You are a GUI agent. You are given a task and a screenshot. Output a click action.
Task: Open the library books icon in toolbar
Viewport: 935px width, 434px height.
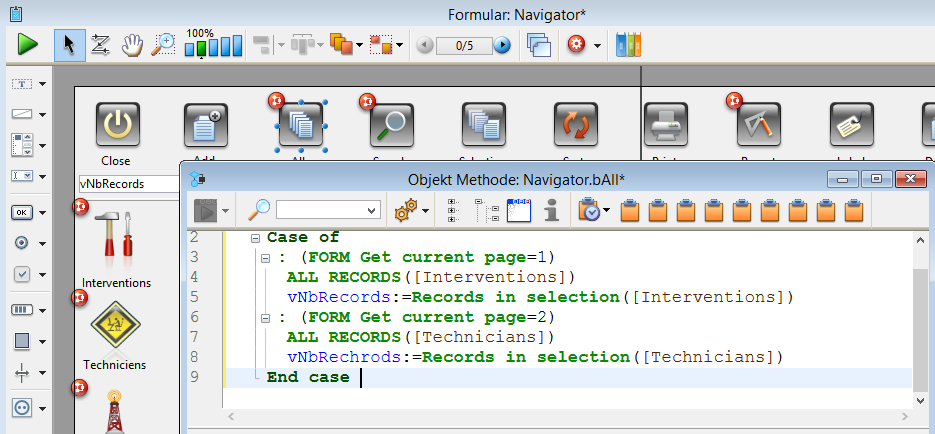pyautogui.click(x=627, y=44)
